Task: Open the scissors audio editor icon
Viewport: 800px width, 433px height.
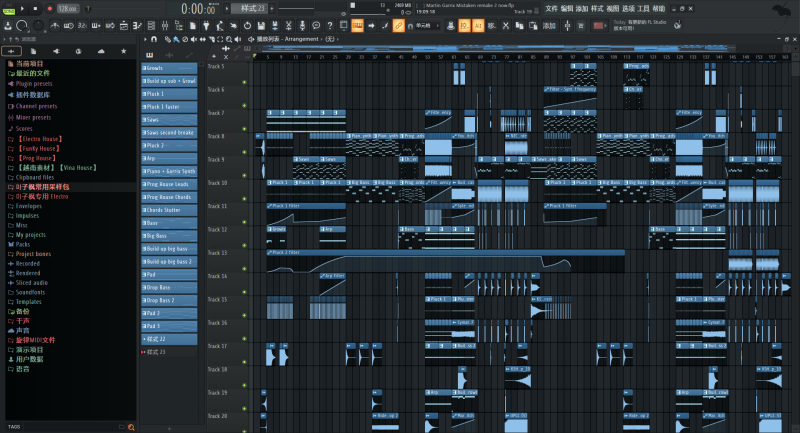Action: [x=289, y=26]
